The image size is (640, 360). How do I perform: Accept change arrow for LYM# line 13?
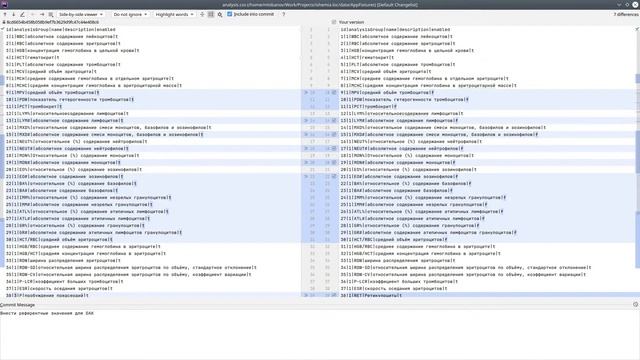(x=306, y=120)
